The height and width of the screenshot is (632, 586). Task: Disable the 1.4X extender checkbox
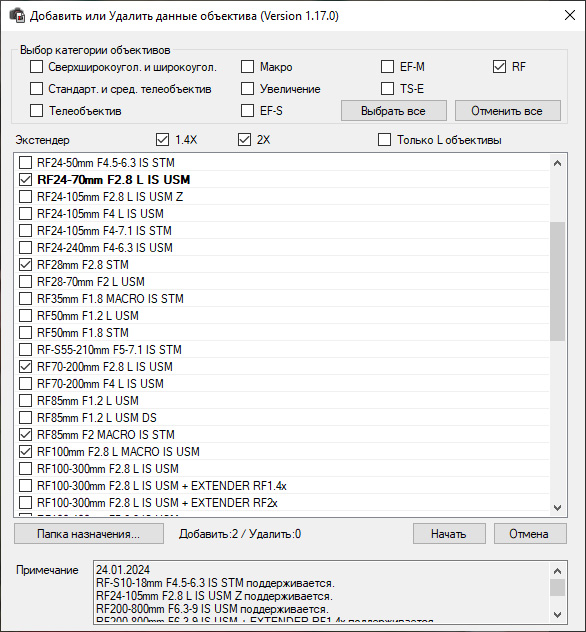pos(162,140)
